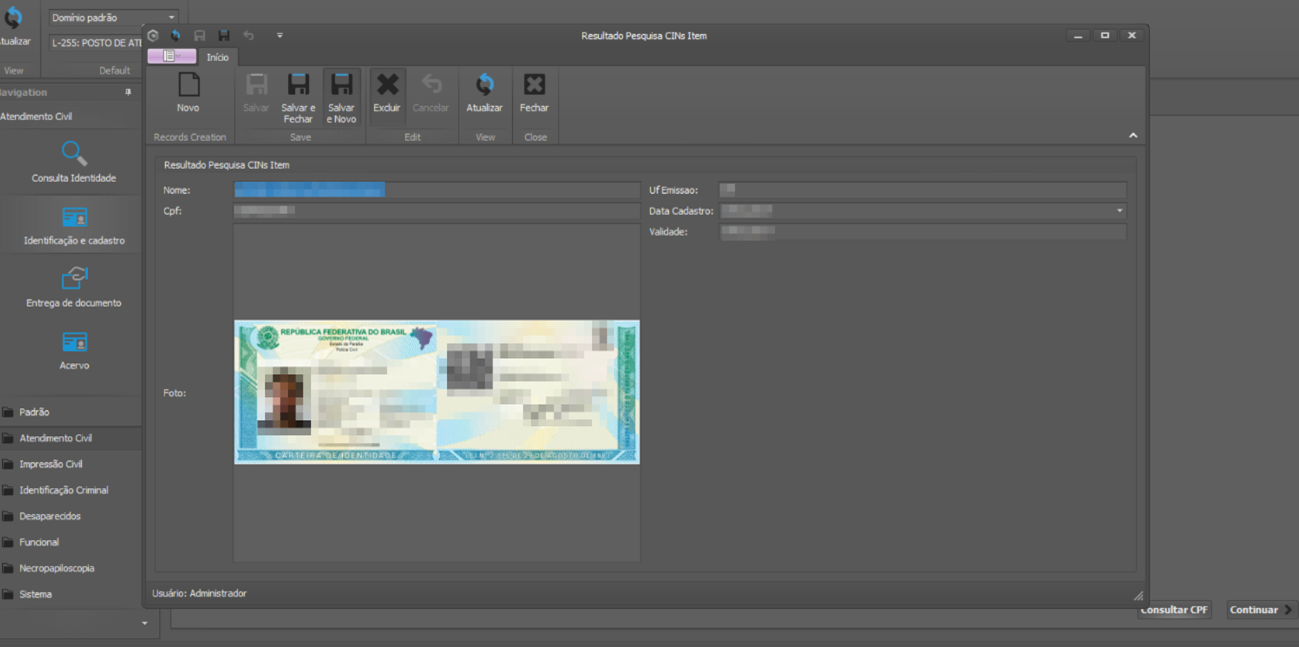Viewport: 1299px width, 647px height.
Task: Click the Consultar CPF button
Action: coord(1174,610)
